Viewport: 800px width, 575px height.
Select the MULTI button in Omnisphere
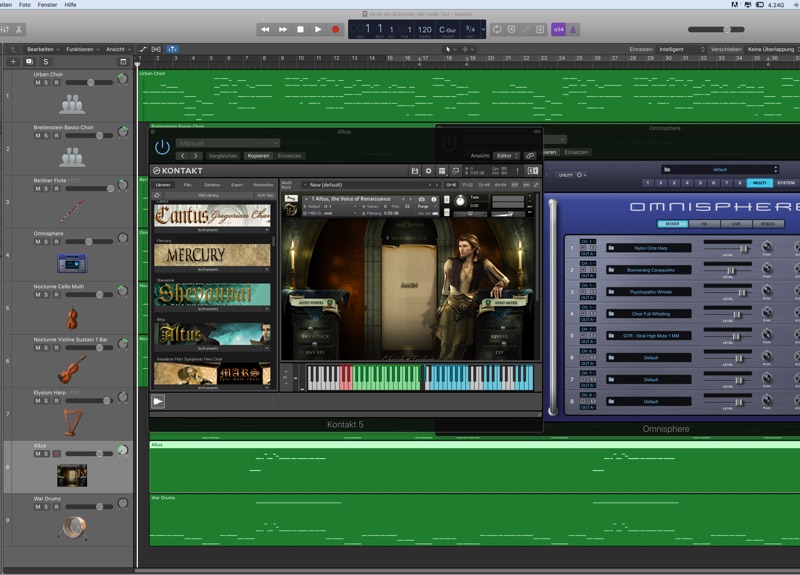tap(759, 183)
